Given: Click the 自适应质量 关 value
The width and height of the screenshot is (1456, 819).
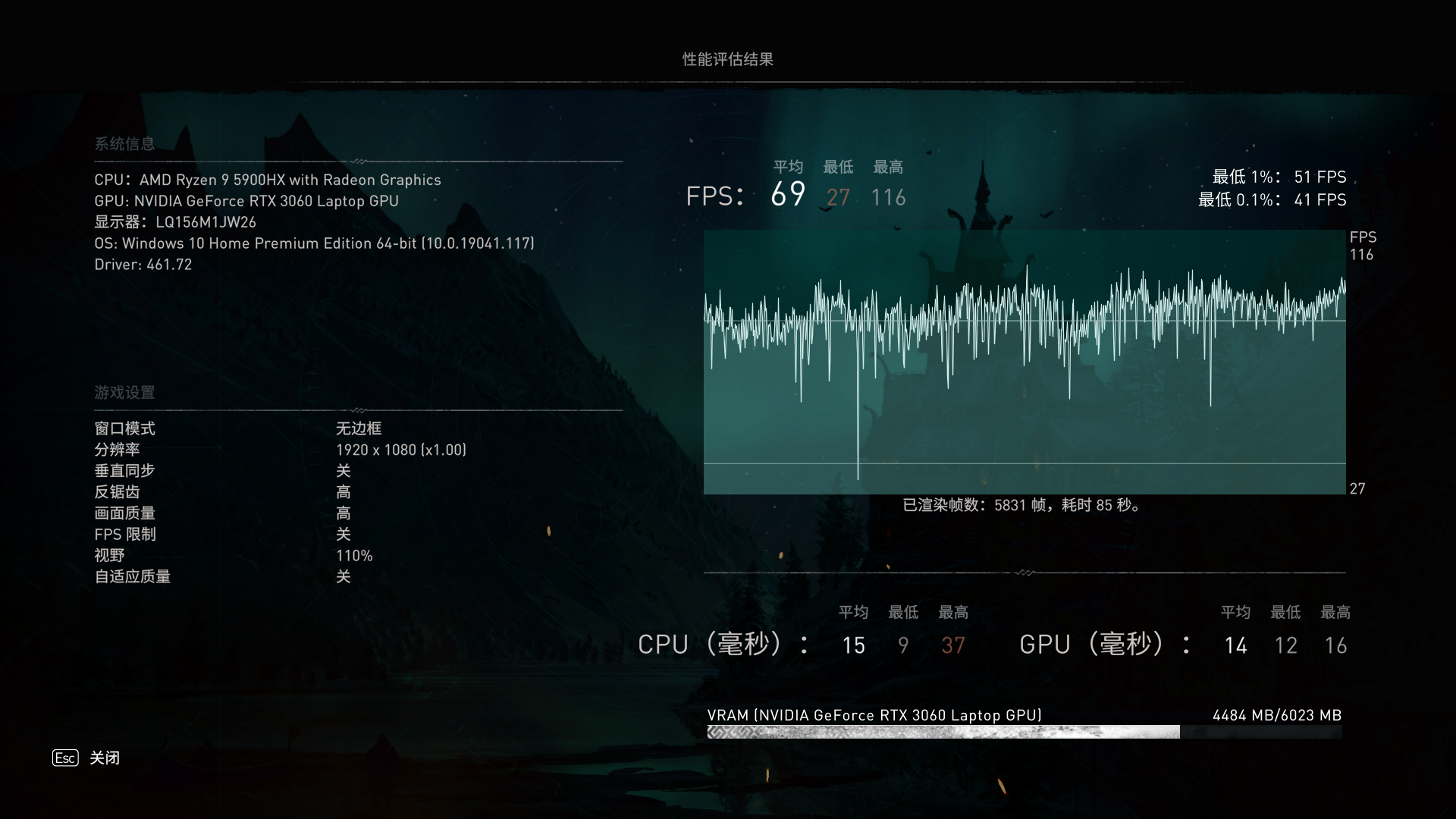Looking at the screenshot, I should coord(344,577).
